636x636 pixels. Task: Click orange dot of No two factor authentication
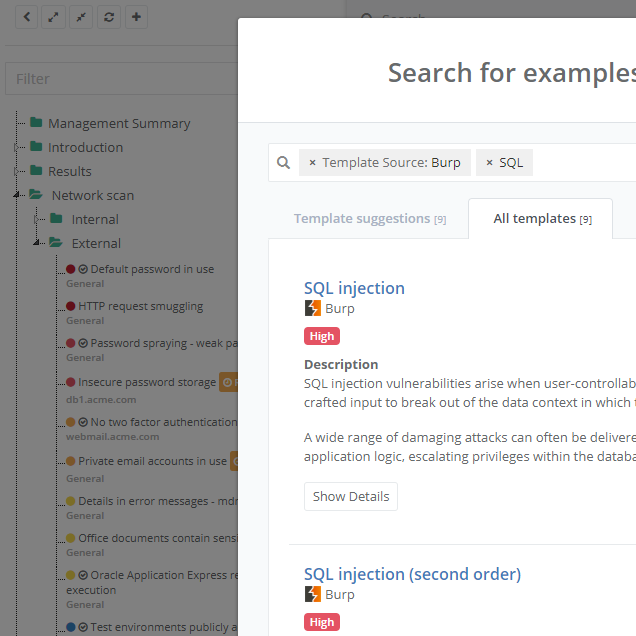point(71,422)
